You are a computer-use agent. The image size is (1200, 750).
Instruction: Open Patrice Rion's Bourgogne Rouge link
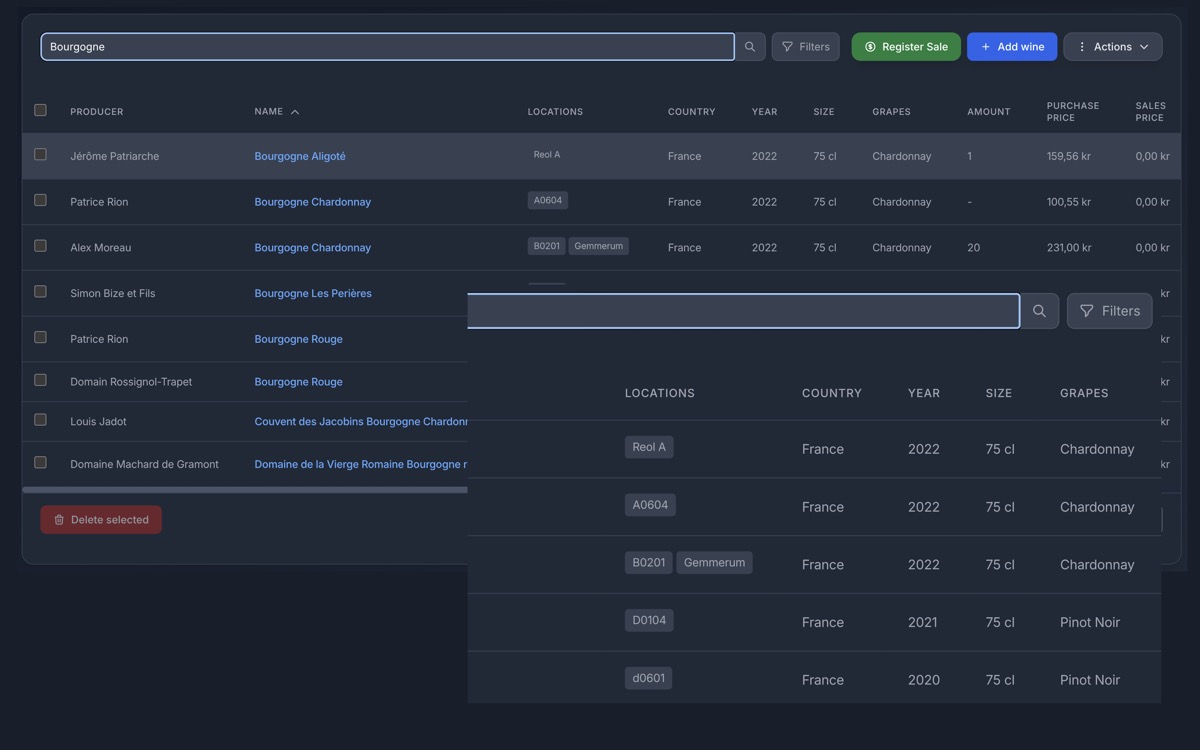click(298, 339)
